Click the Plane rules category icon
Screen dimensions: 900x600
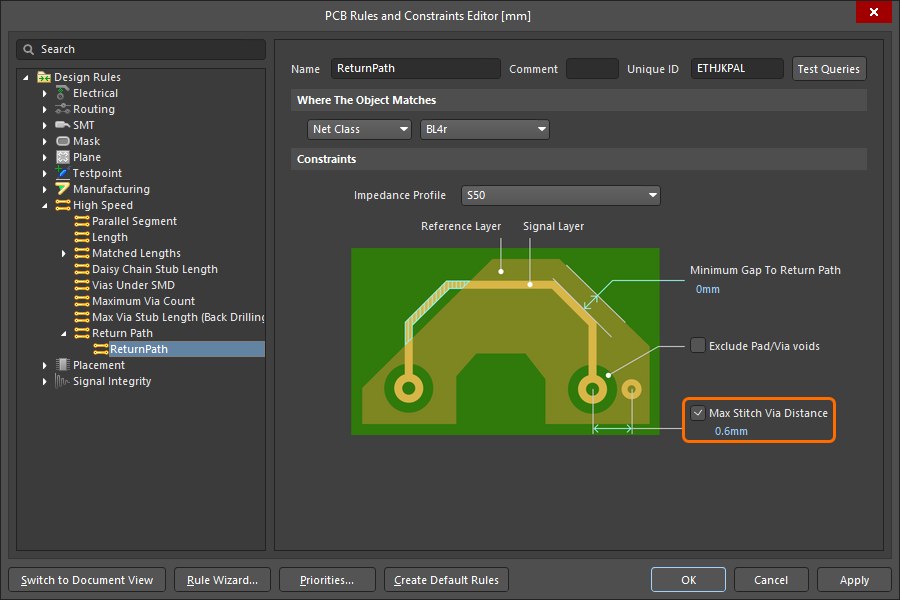coord(63,157)
